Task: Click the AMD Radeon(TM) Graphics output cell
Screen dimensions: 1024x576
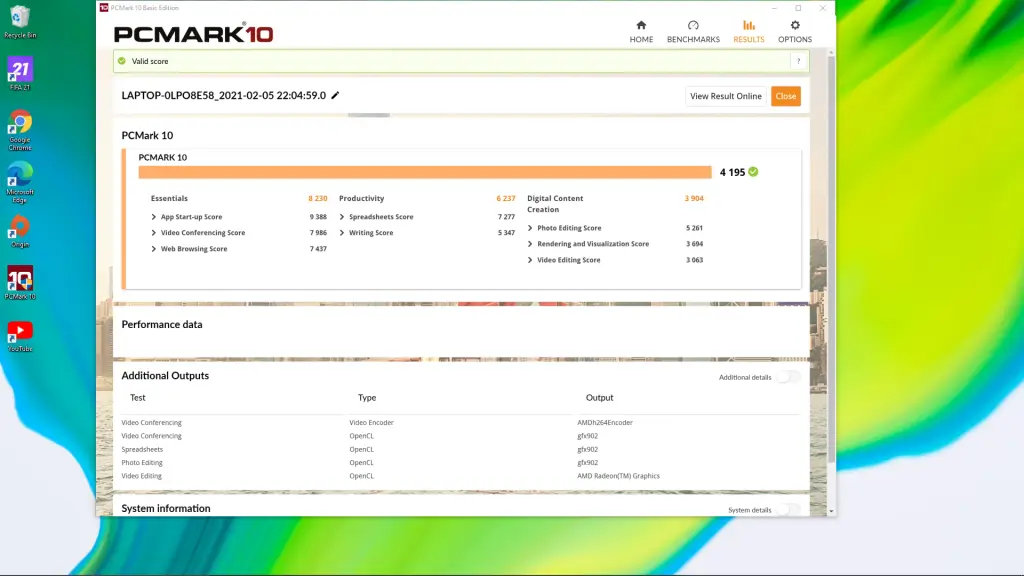Action: [618, 476]
